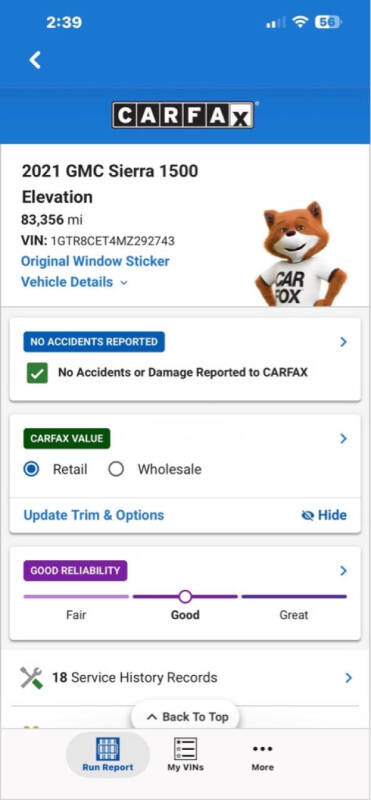371x800 pixels.
Task: Open Original Window Sticker link
Action: coord(95,261)
